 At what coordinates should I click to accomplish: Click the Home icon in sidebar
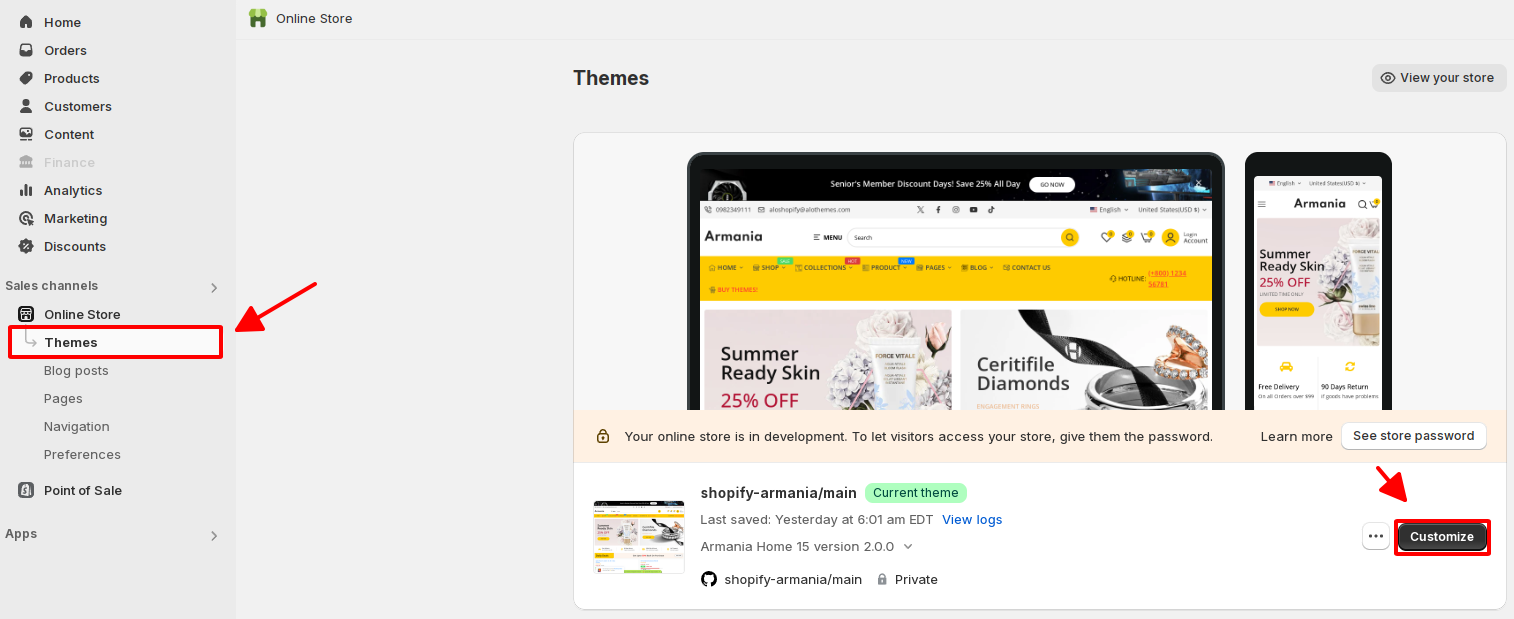(26, 22)
